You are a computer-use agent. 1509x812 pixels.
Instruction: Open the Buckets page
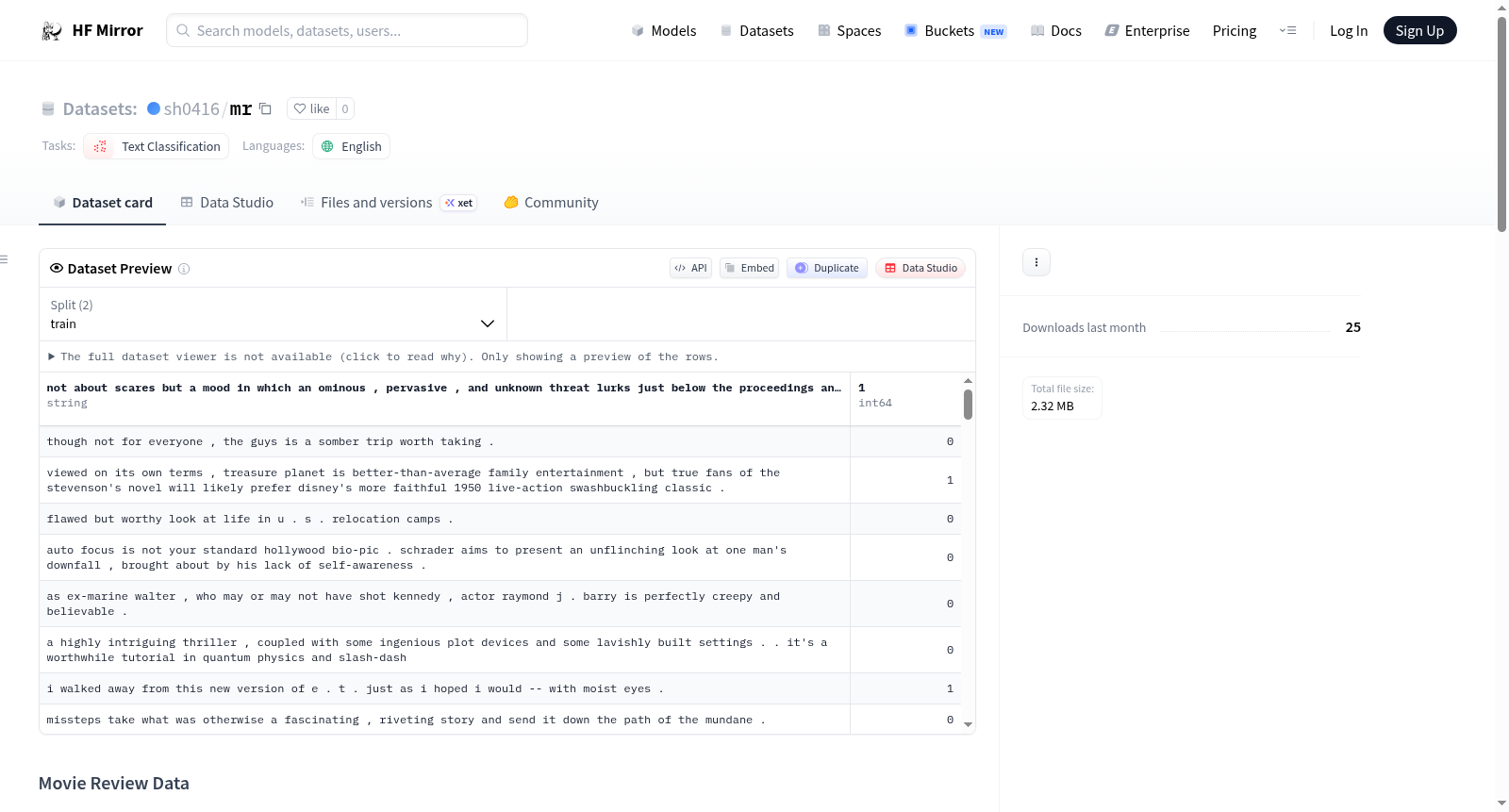(955, 30)
